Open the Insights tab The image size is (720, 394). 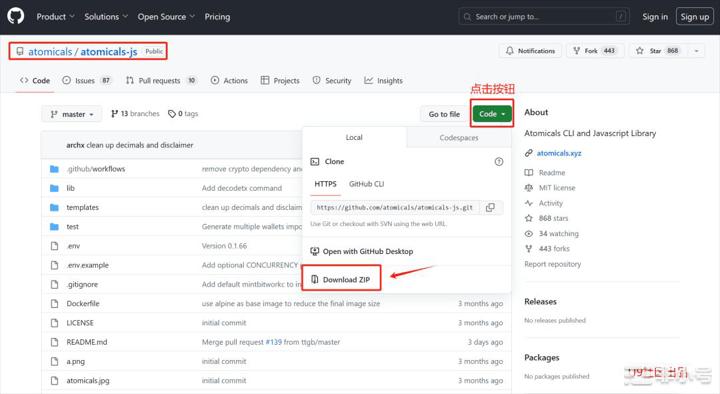383,80
